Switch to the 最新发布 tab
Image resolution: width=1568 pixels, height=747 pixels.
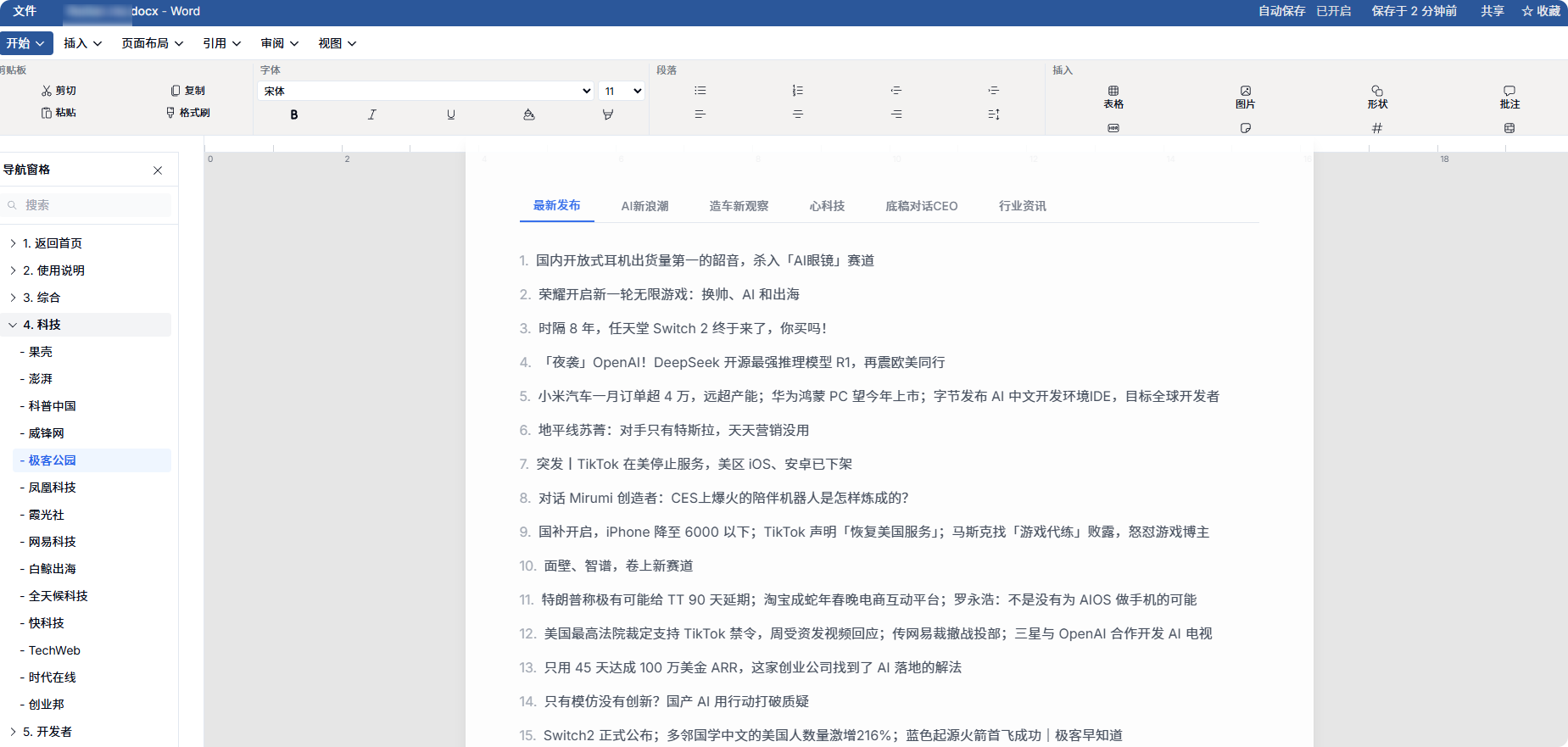(556, 205)
